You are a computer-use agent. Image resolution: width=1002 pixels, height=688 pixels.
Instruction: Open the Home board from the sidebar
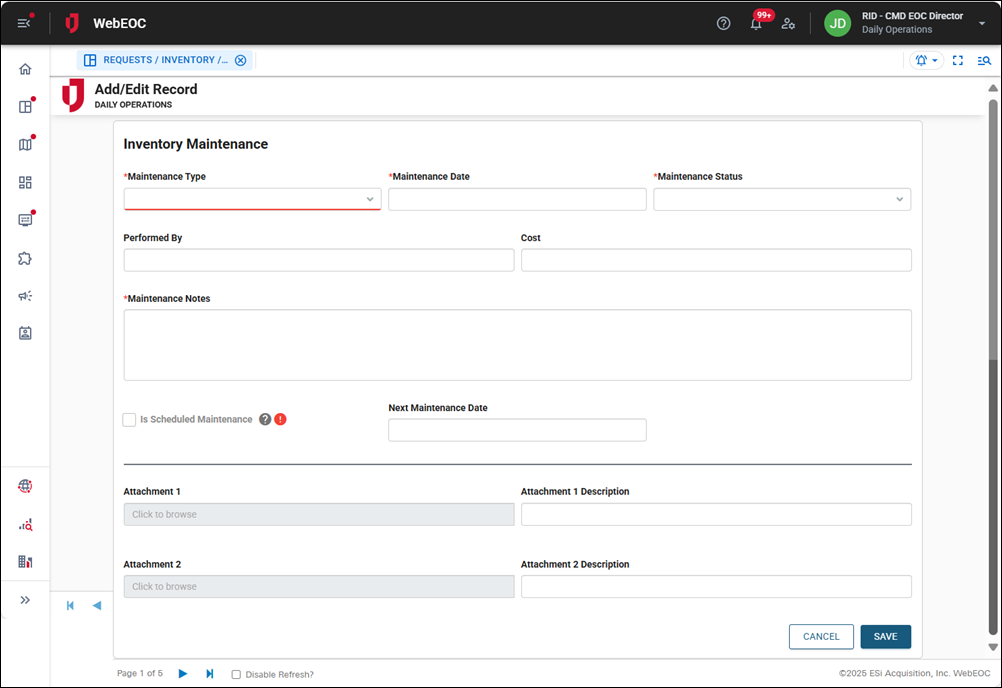(26, 68)
